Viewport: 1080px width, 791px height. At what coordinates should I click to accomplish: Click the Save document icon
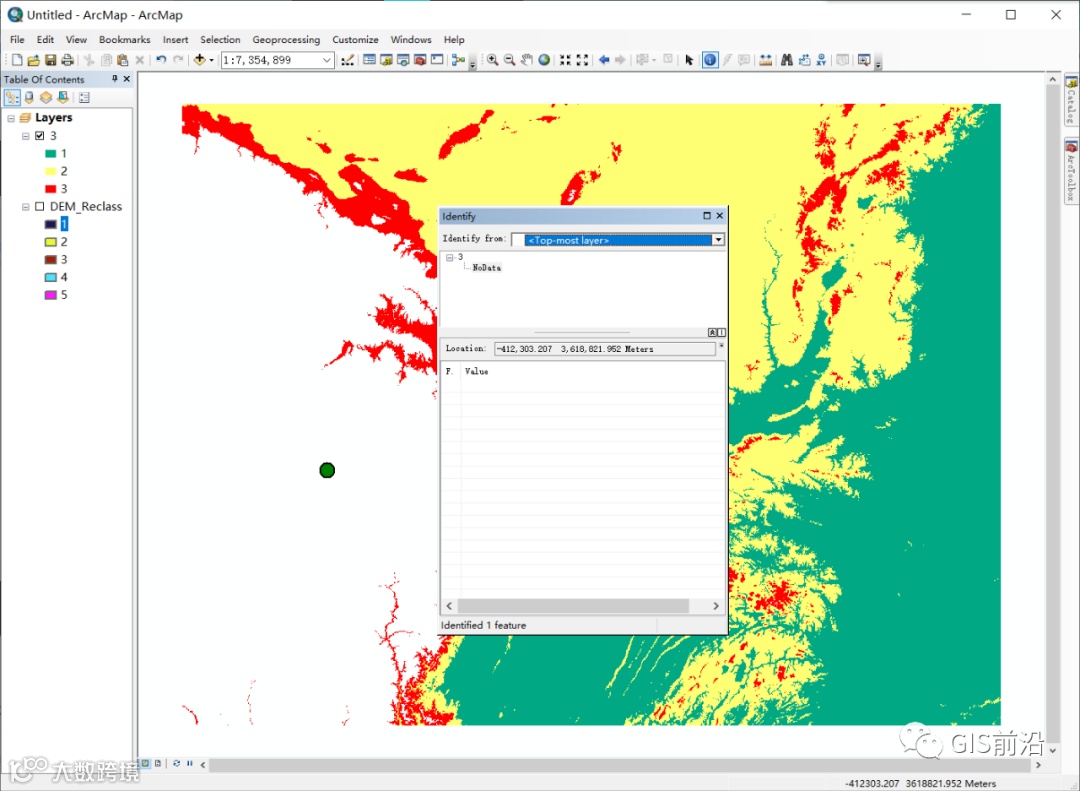coord(50,60)
